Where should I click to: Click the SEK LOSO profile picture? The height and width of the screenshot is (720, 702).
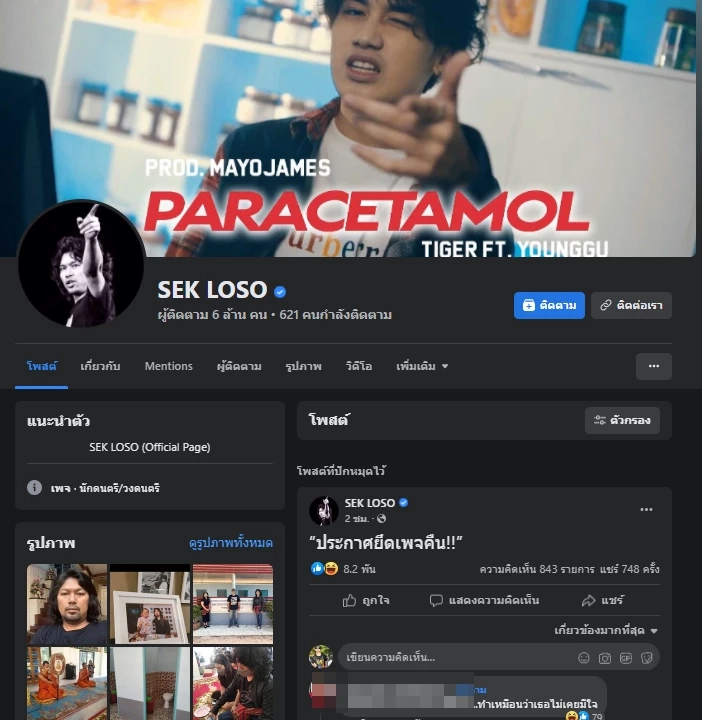[81, 264]
